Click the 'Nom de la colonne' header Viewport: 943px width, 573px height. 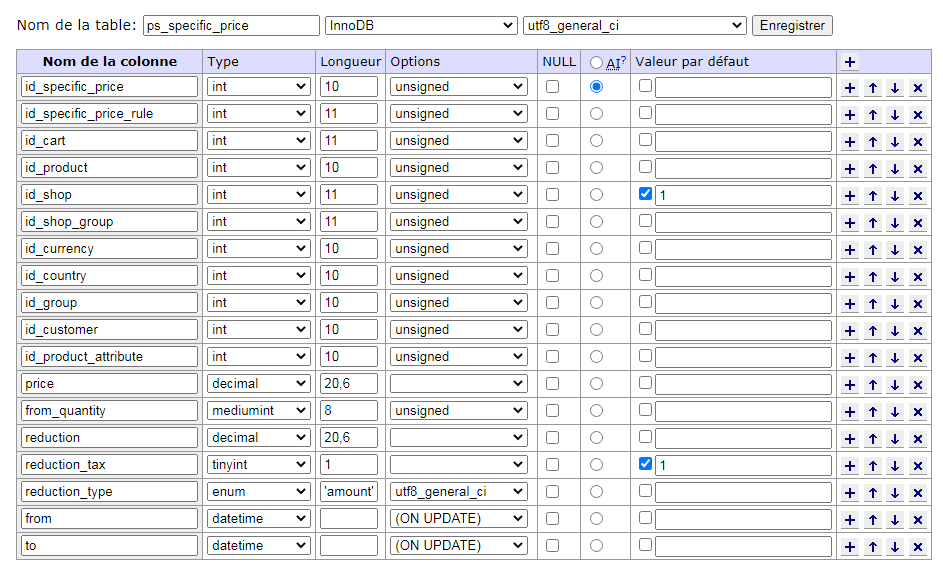(x=109, y=61)
